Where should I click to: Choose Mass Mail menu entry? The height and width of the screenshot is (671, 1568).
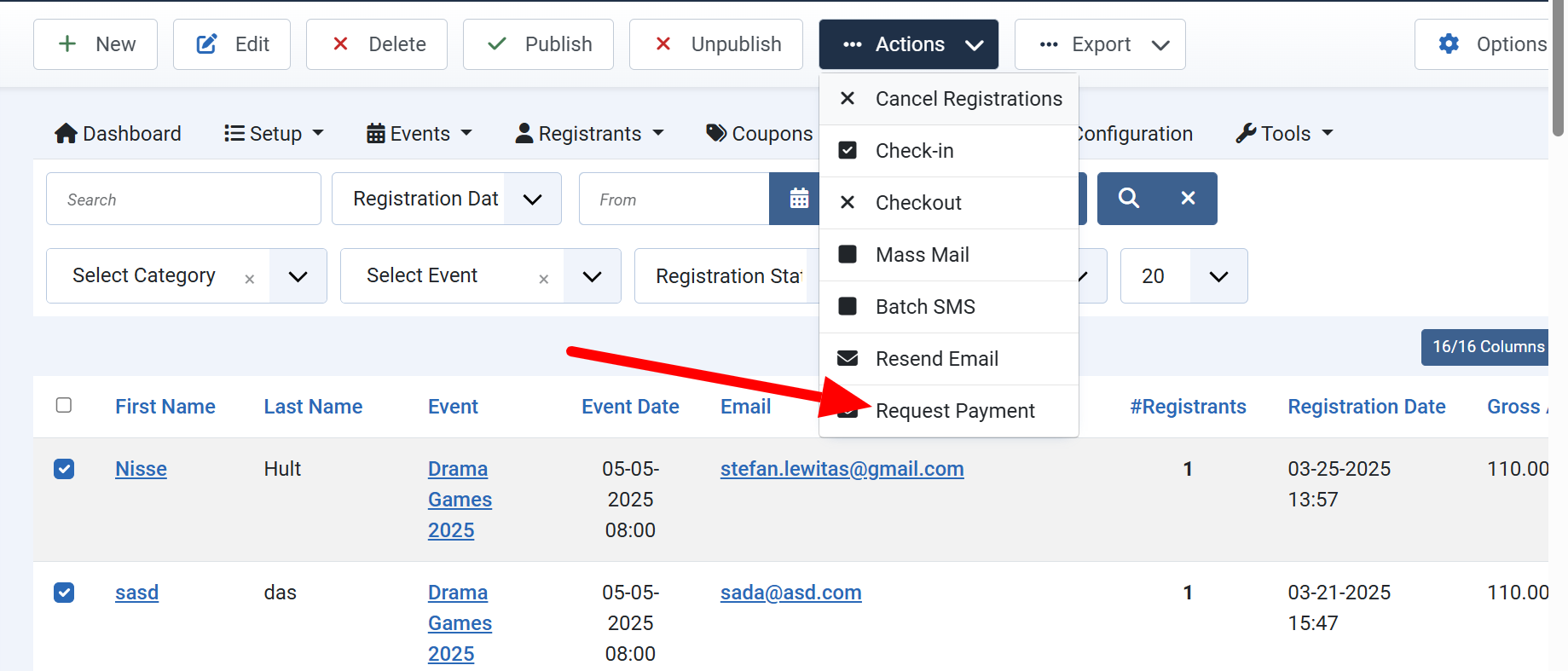pyautogui.click(x=949, y=255)
